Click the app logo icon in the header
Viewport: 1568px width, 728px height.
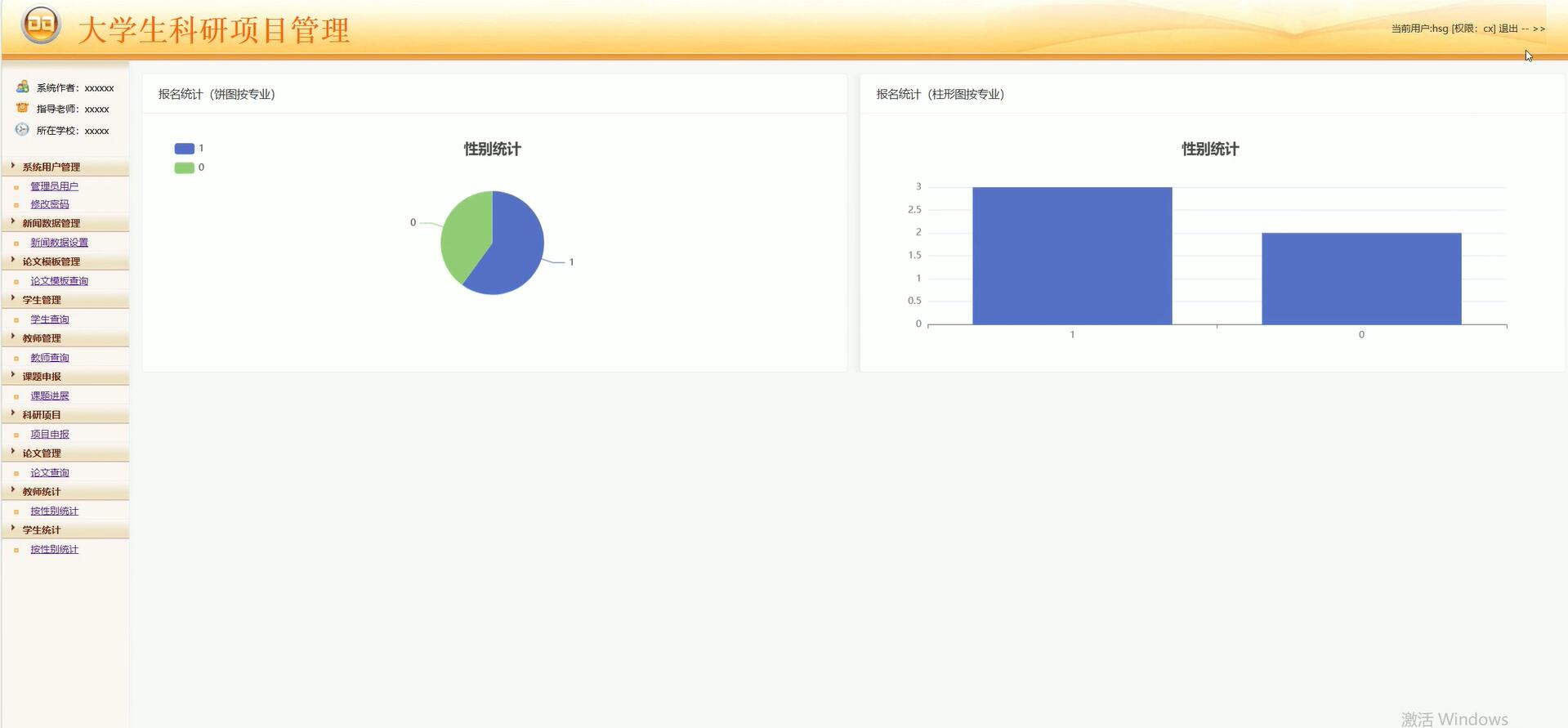tap(41, 25)
